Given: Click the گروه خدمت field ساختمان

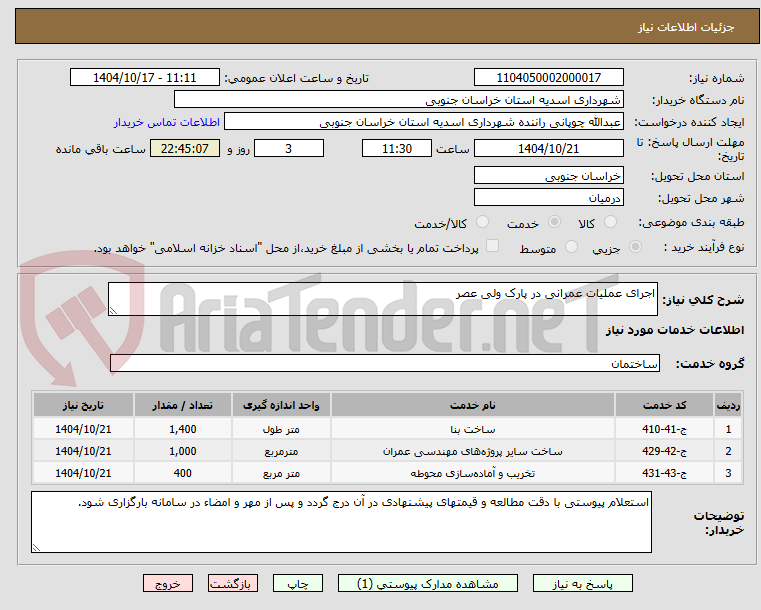Looking at the screenshot, I should click(x=385, y=363).
